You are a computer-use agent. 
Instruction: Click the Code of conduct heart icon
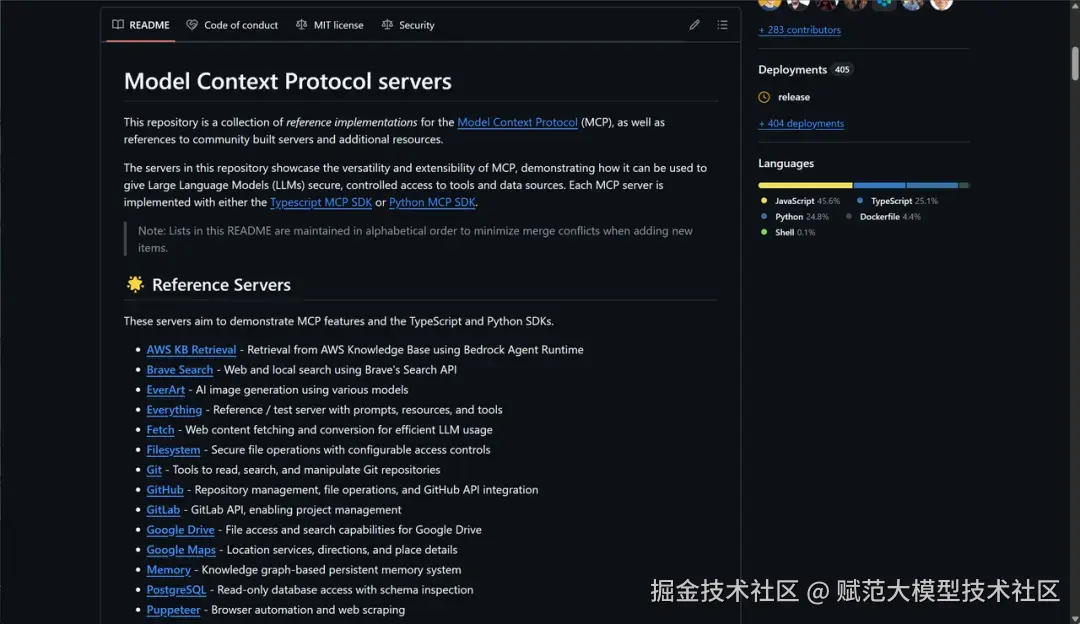(192, 25)
